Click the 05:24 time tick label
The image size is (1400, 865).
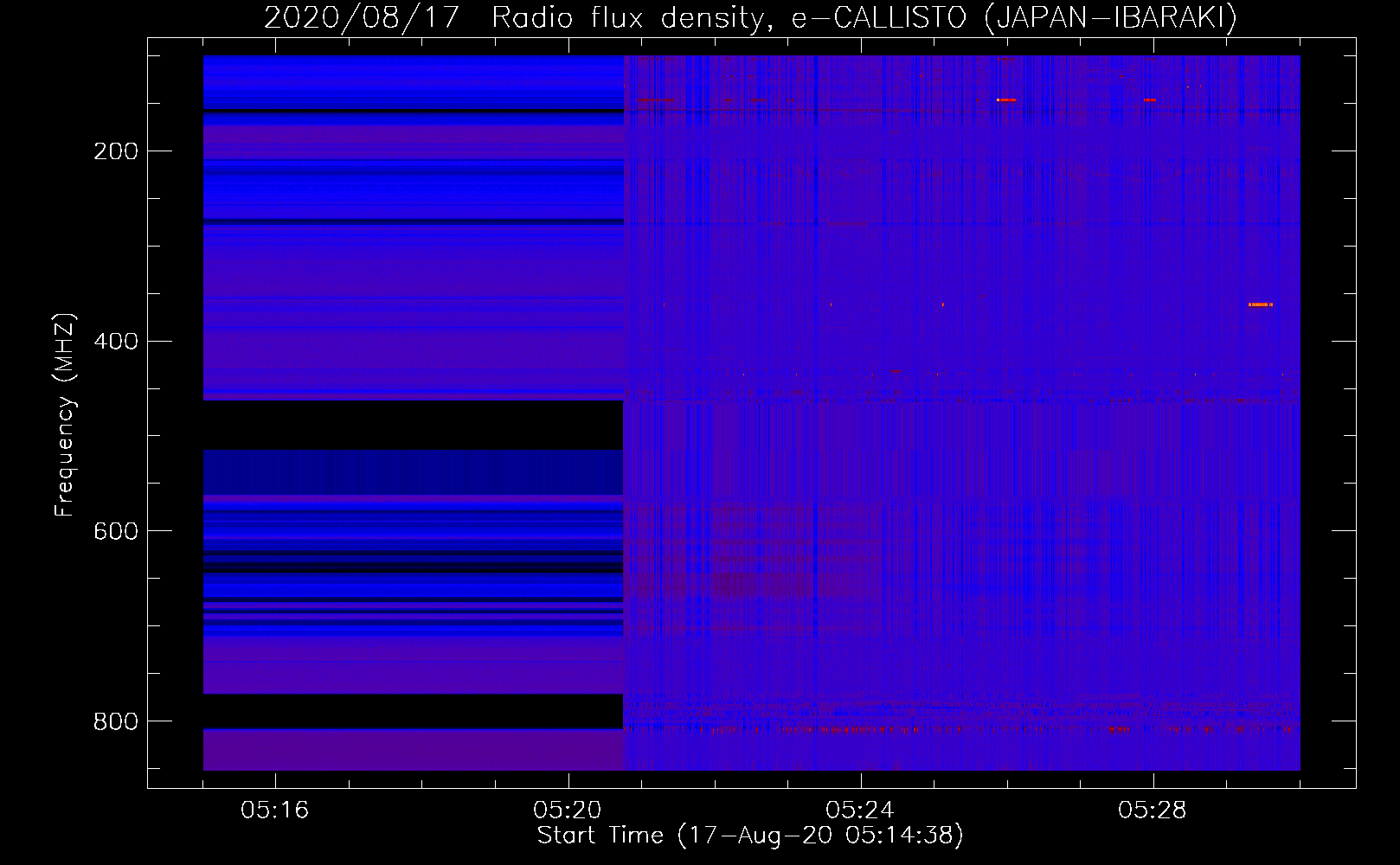[x=860, y=811]
